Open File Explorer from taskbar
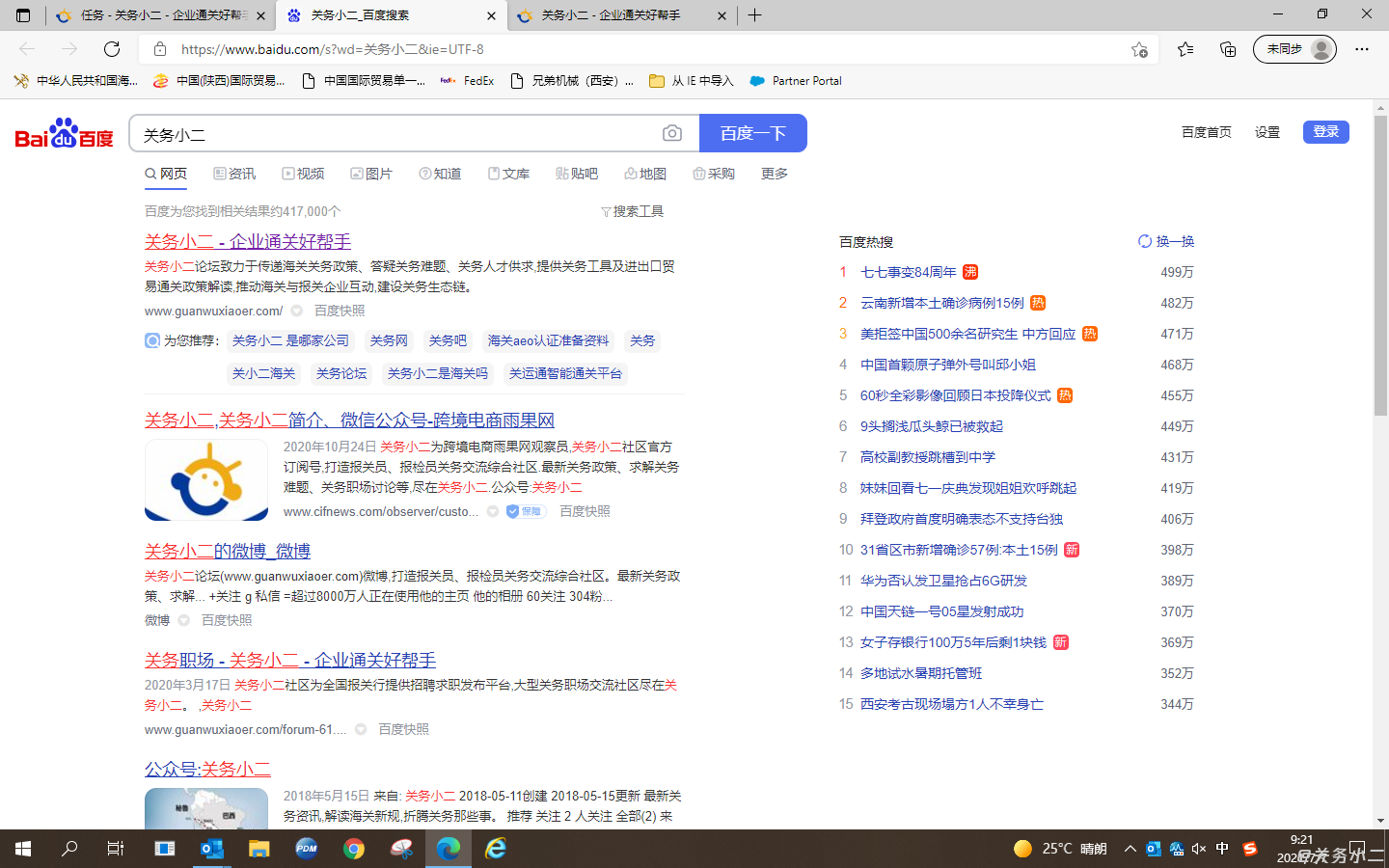Screen dimensions: 1389x868 (259, 849)
